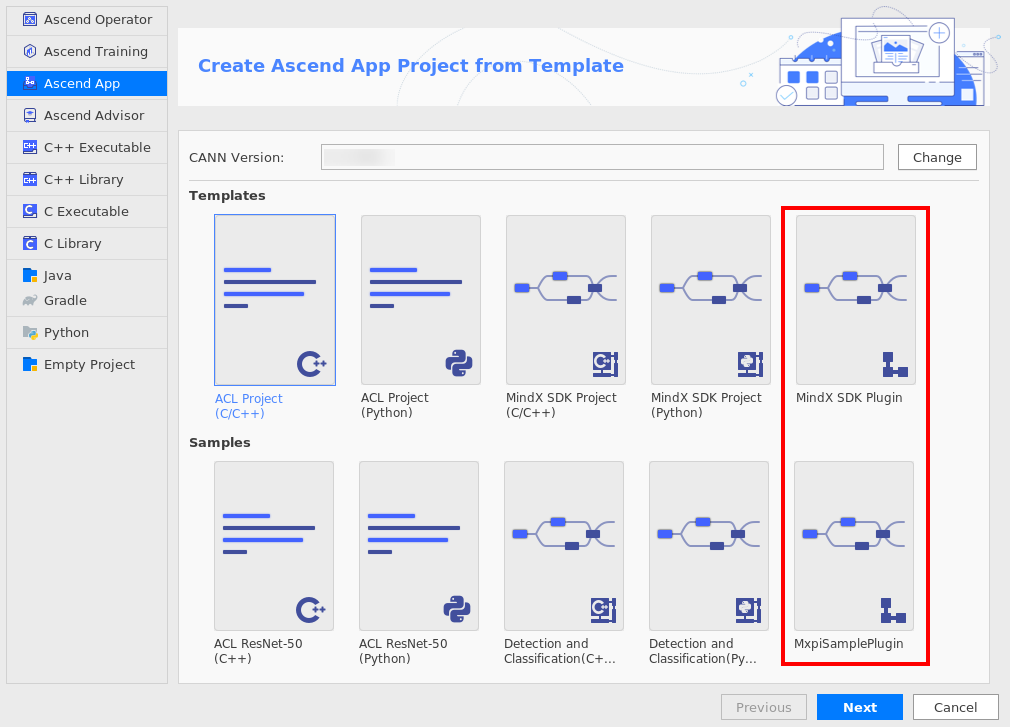Viewport: 1010px width, 727px height.
Task: Click the Ascend App sidebar icon
Action: coord(30,83)
